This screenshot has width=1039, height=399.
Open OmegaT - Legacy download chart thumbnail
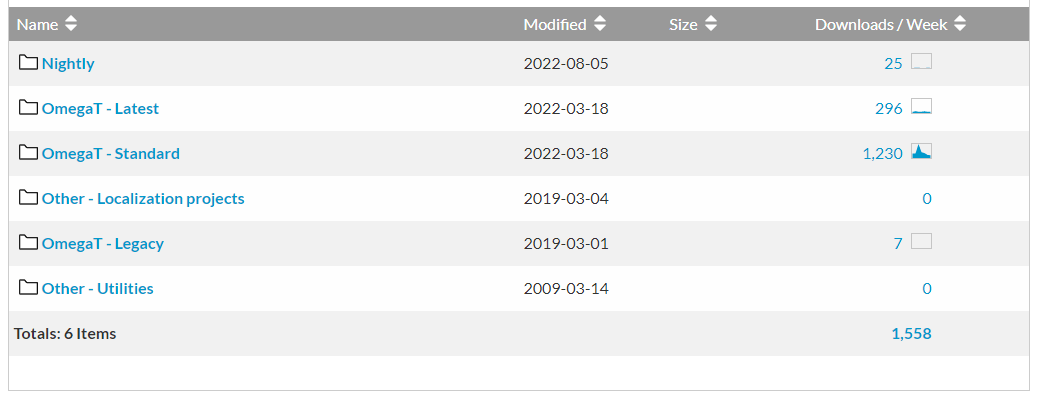[921, 242]
